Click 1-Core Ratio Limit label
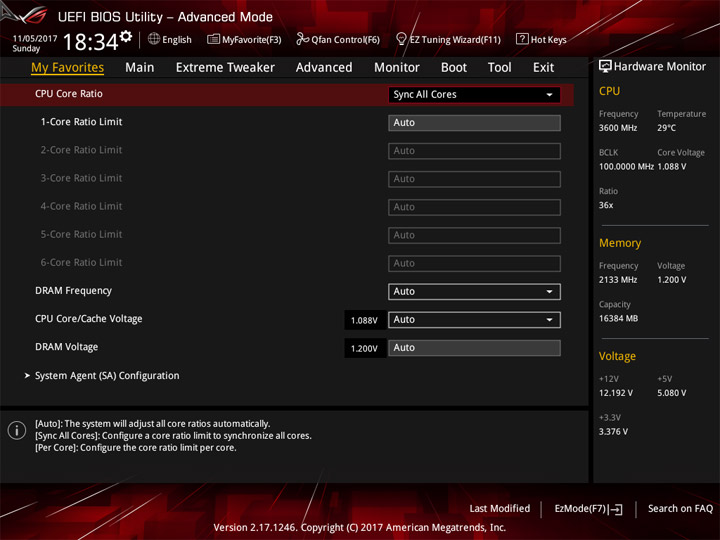The width and height of the screenshot is (720, 540). point(81,122)
